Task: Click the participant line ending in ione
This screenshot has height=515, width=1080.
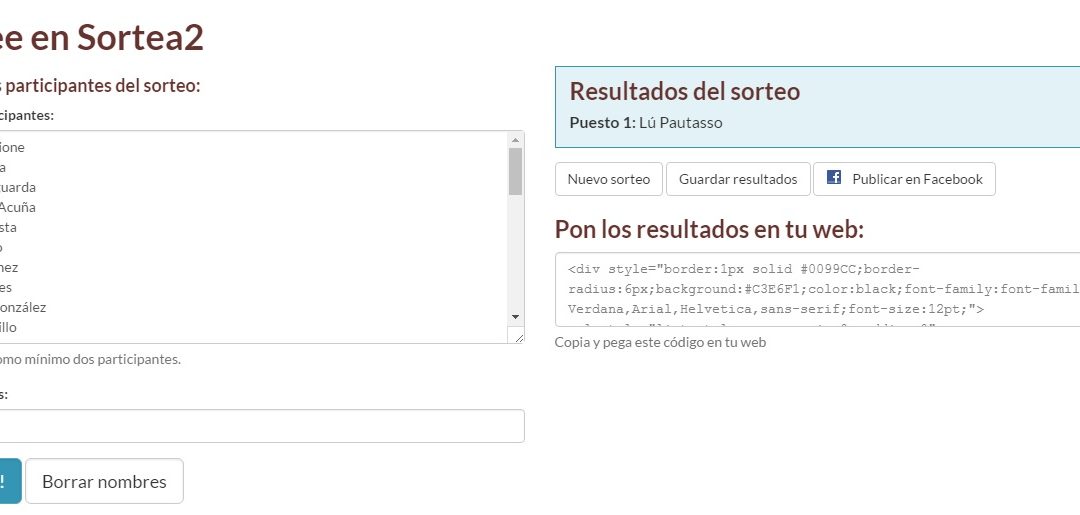Action: 12,147
